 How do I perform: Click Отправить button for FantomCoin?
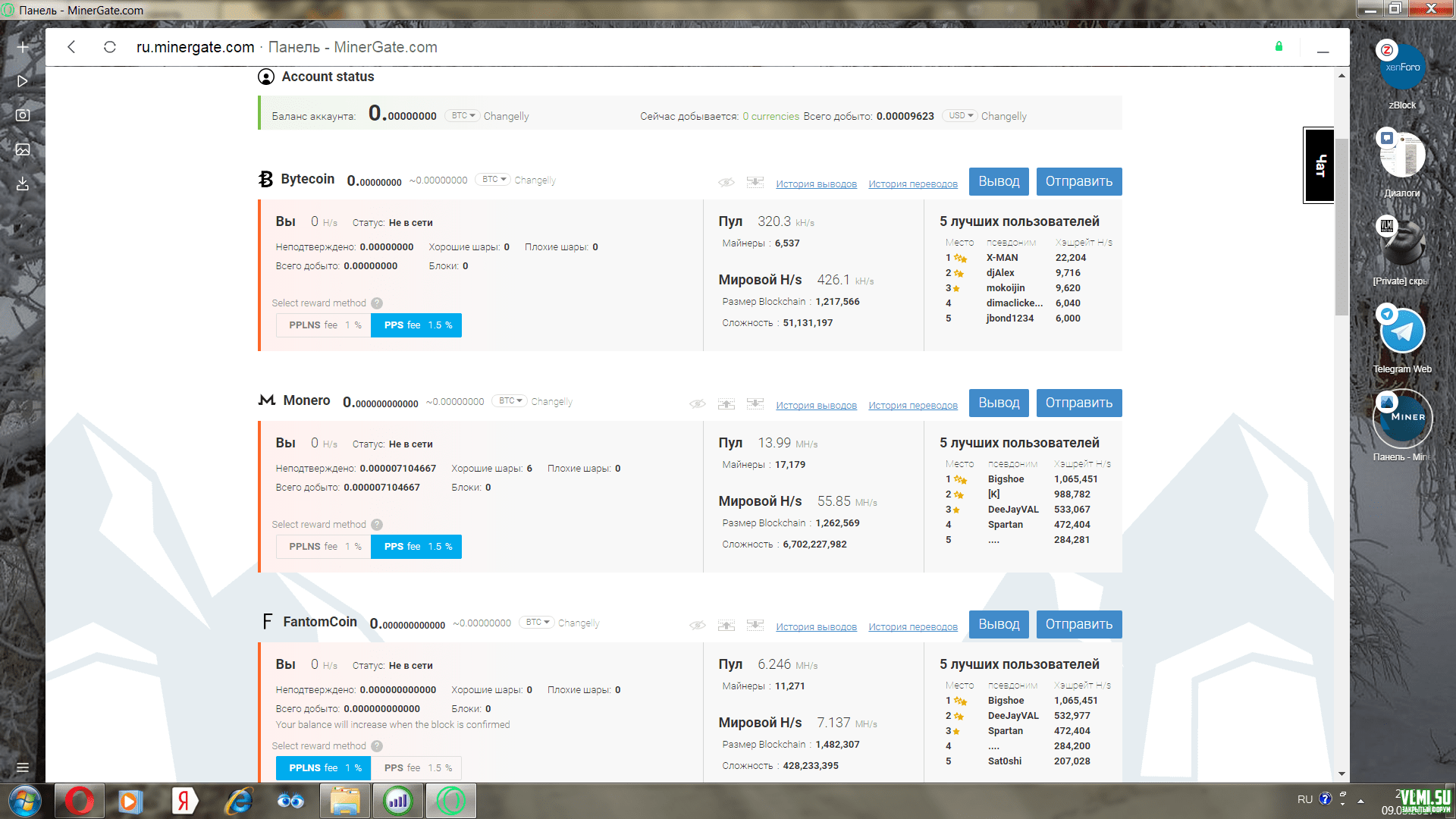1079,624
